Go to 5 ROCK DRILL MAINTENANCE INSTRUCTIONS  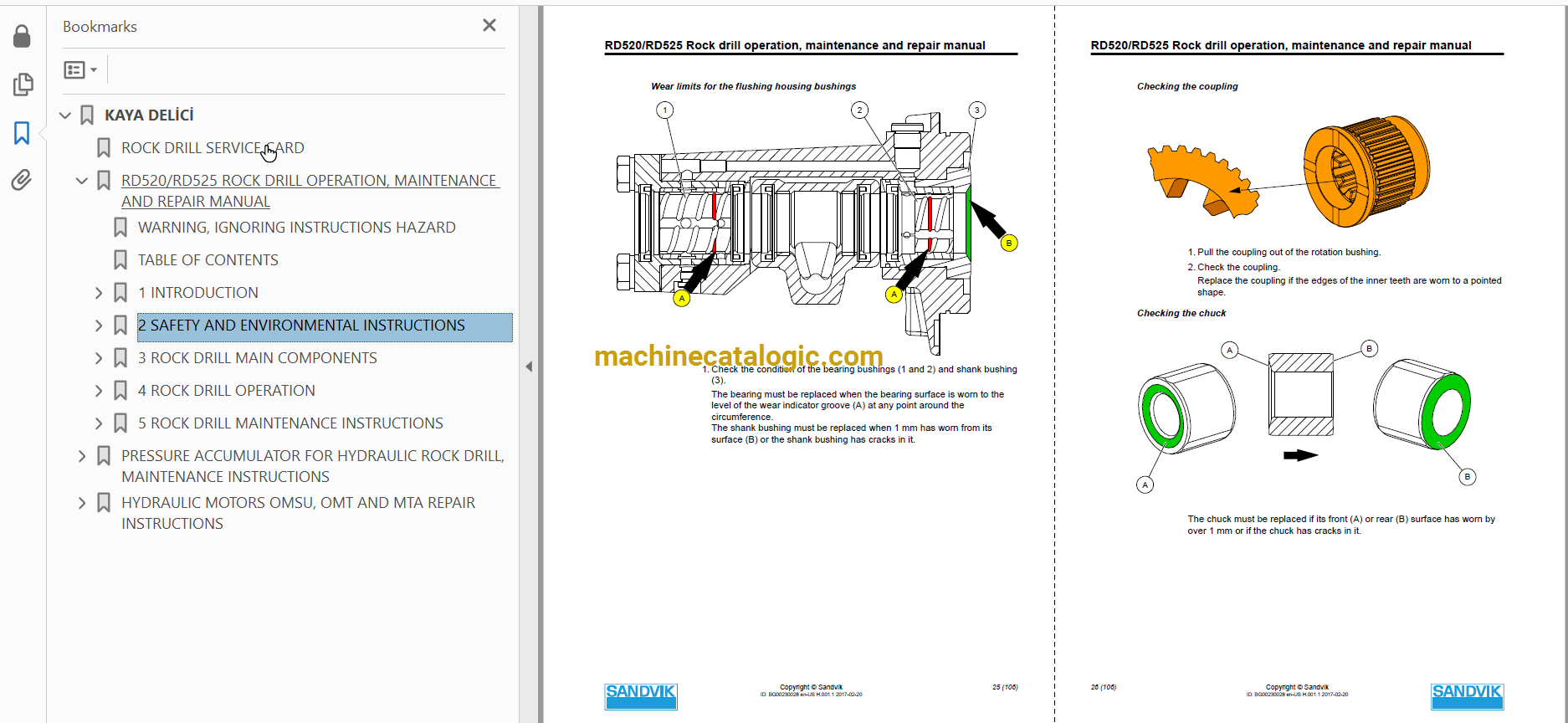(x=290, y=423)
